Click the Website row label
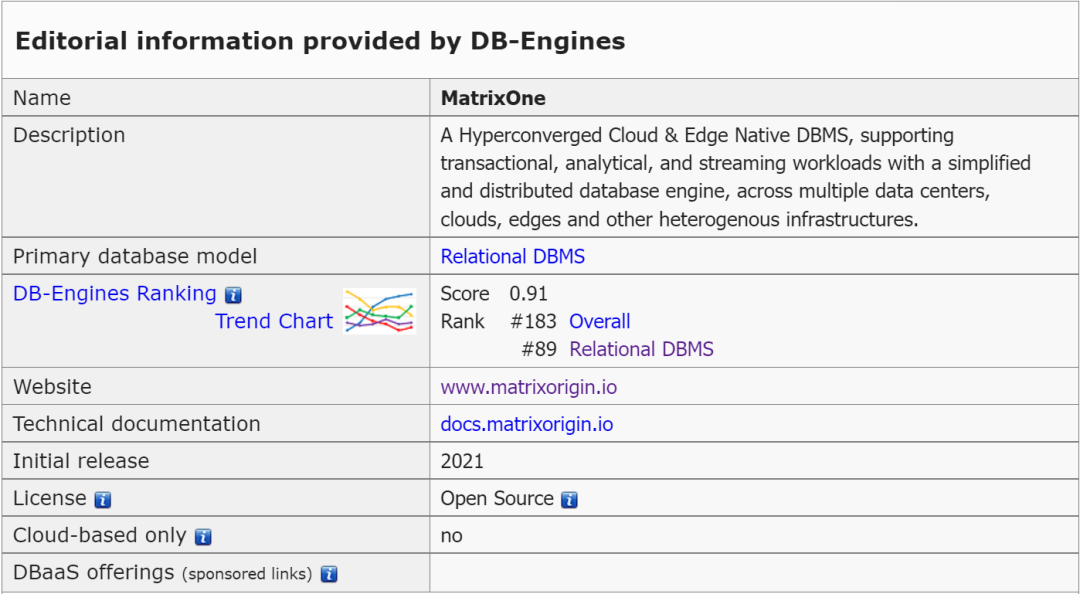Screen dimensions: 1080x594 (x=52, y=387)
